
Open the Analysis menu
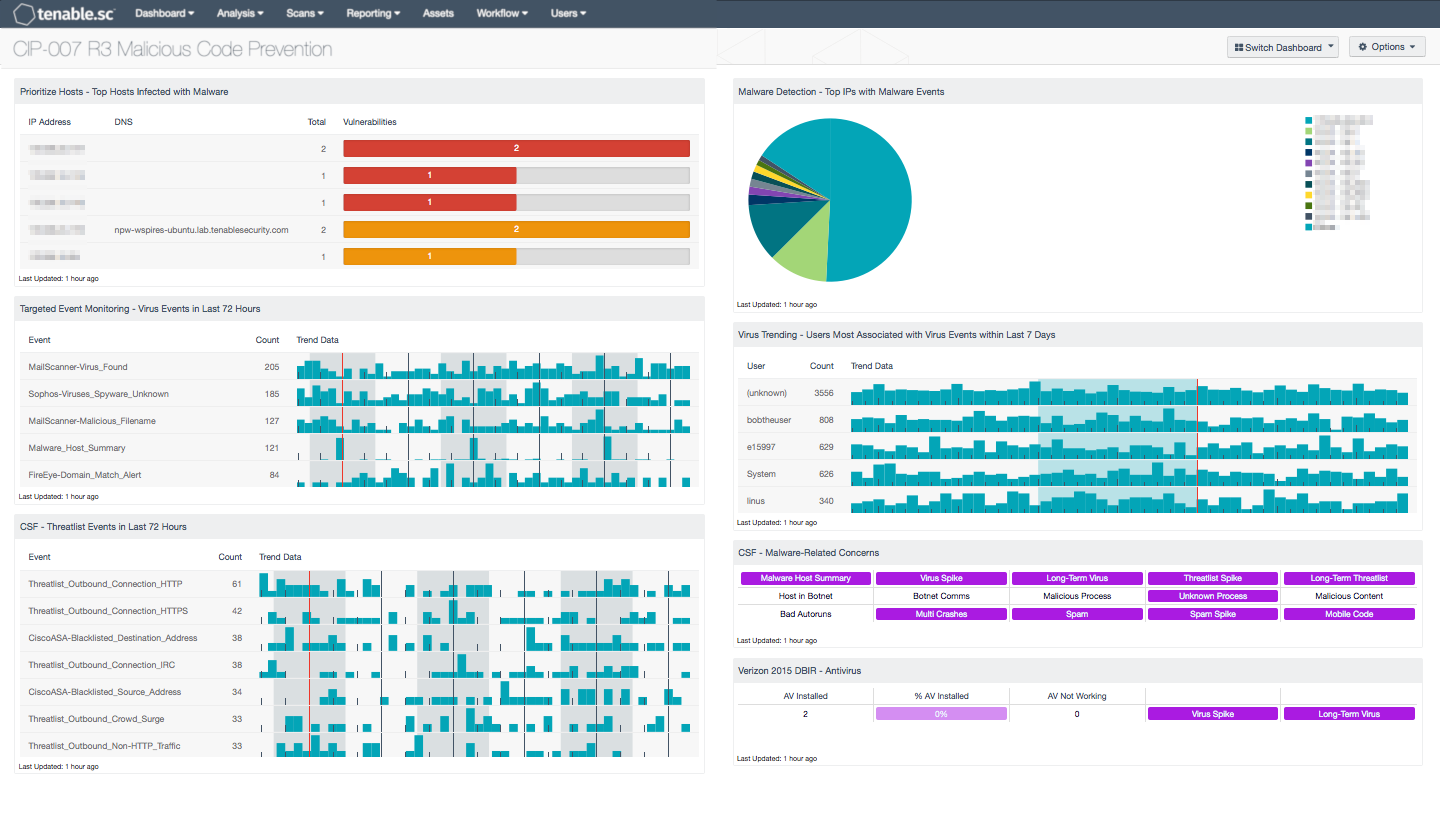[240, 14]
